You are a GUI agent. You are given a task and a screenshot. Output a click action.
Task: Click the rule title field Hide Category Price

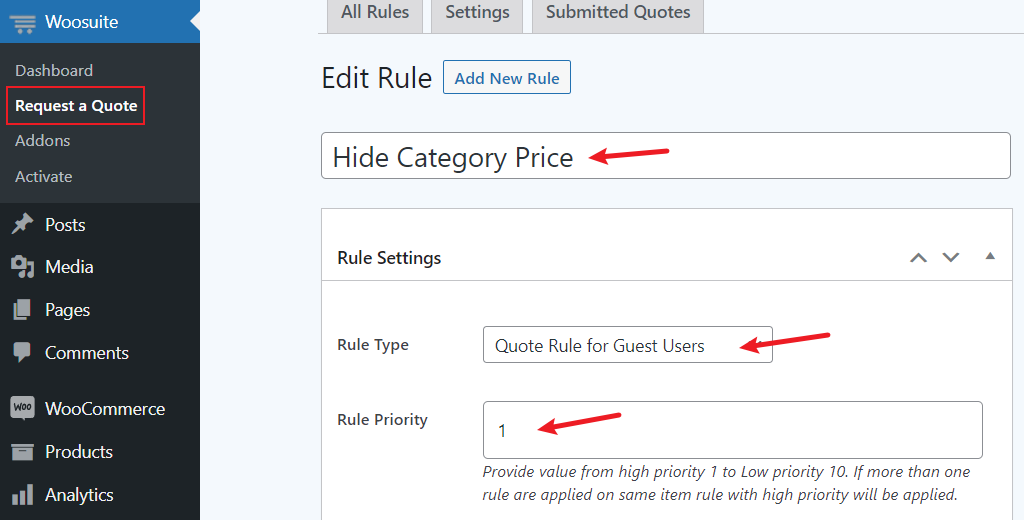[665, 156]
